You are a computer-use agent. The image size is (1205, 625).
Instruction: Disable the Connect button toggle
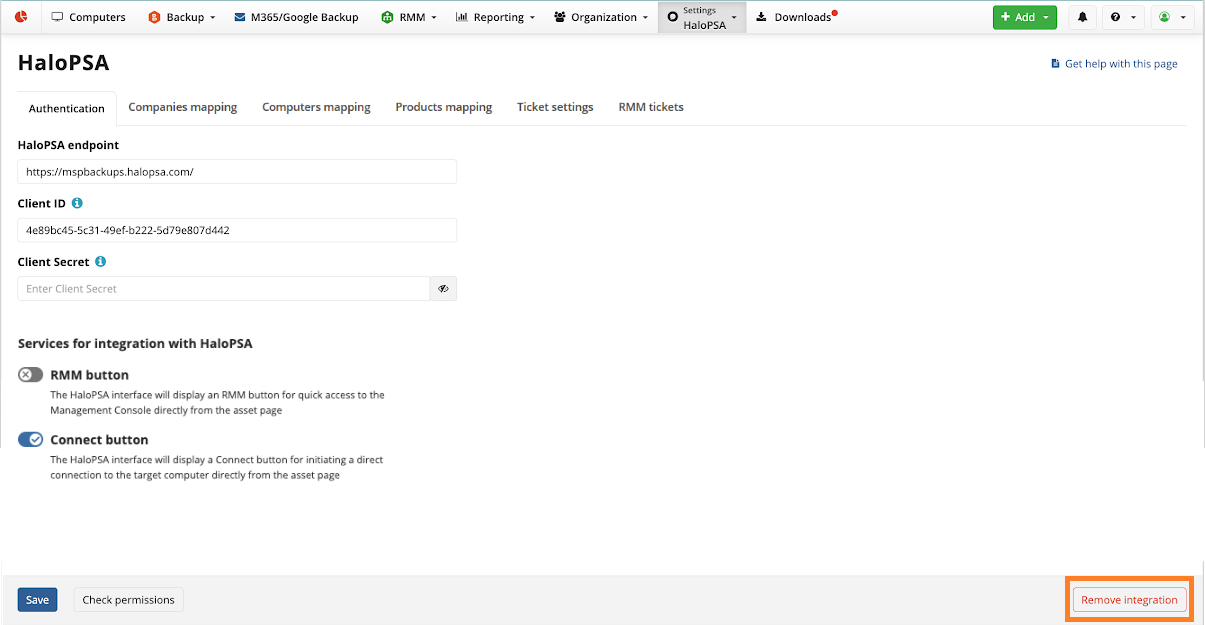[31, 439]
